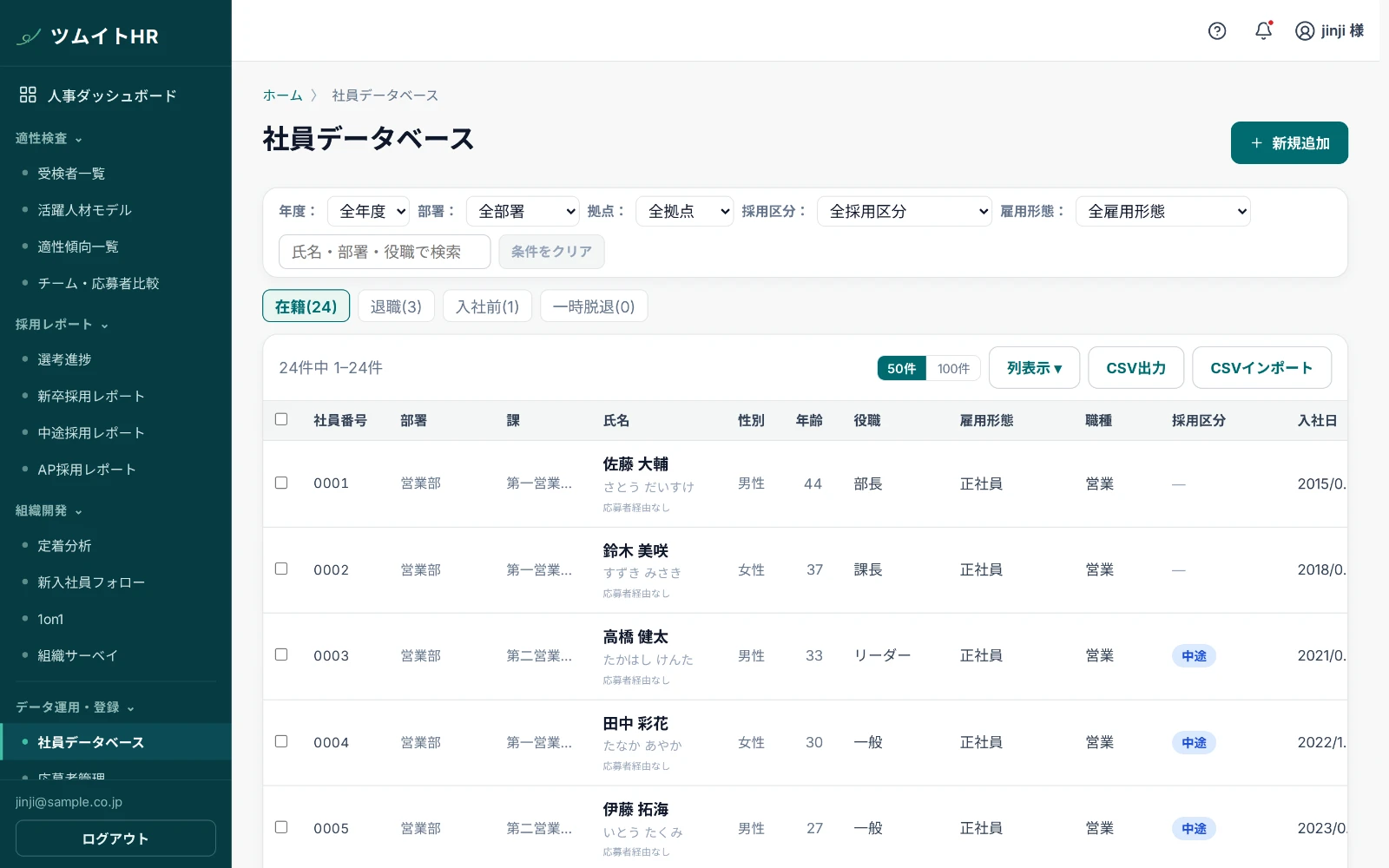
Task: Collapse the 組織開発 sidebar section
Action: (49, 511)
